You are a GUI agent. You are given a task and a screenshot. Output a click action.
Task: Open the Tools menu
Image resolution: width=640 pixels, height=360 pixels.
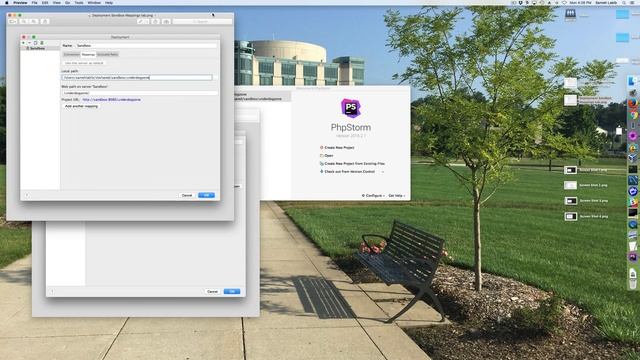pyautogui.click(x=79, y=2)
